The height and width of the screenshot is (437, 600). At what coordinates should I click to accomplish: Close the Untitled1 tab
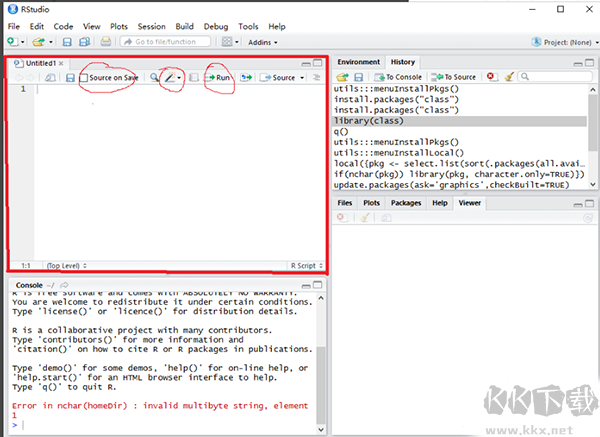pos(61,64)
